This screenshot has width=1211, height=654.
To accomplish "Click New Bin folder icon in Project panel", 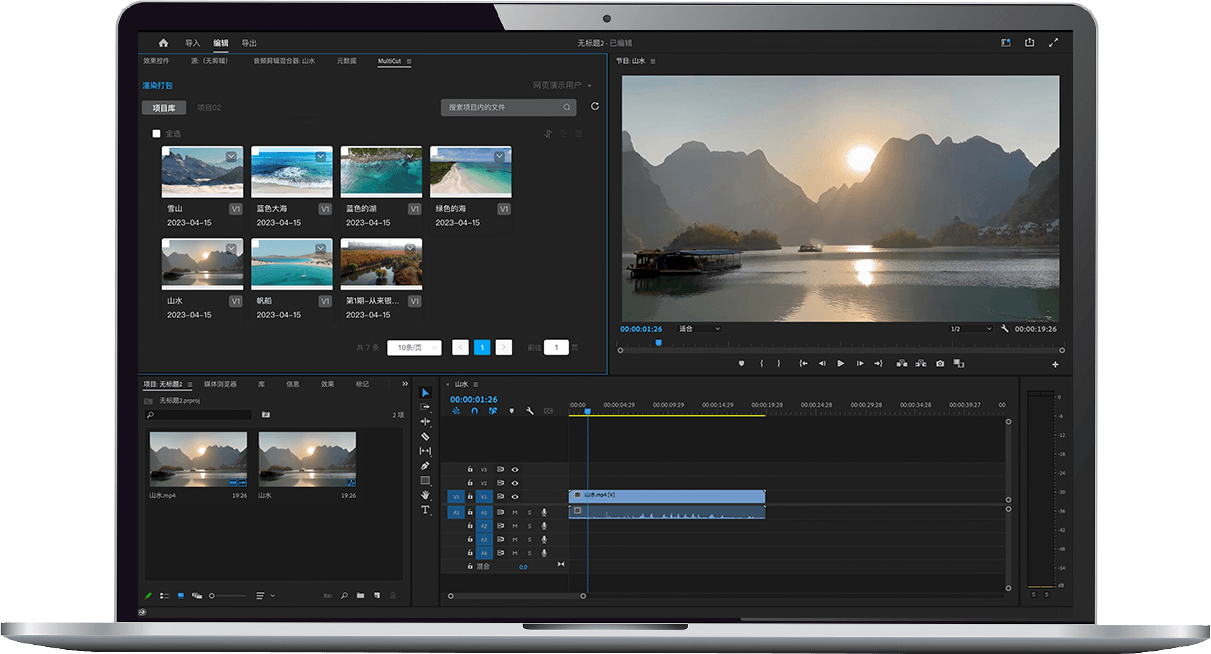I will 361,596.
